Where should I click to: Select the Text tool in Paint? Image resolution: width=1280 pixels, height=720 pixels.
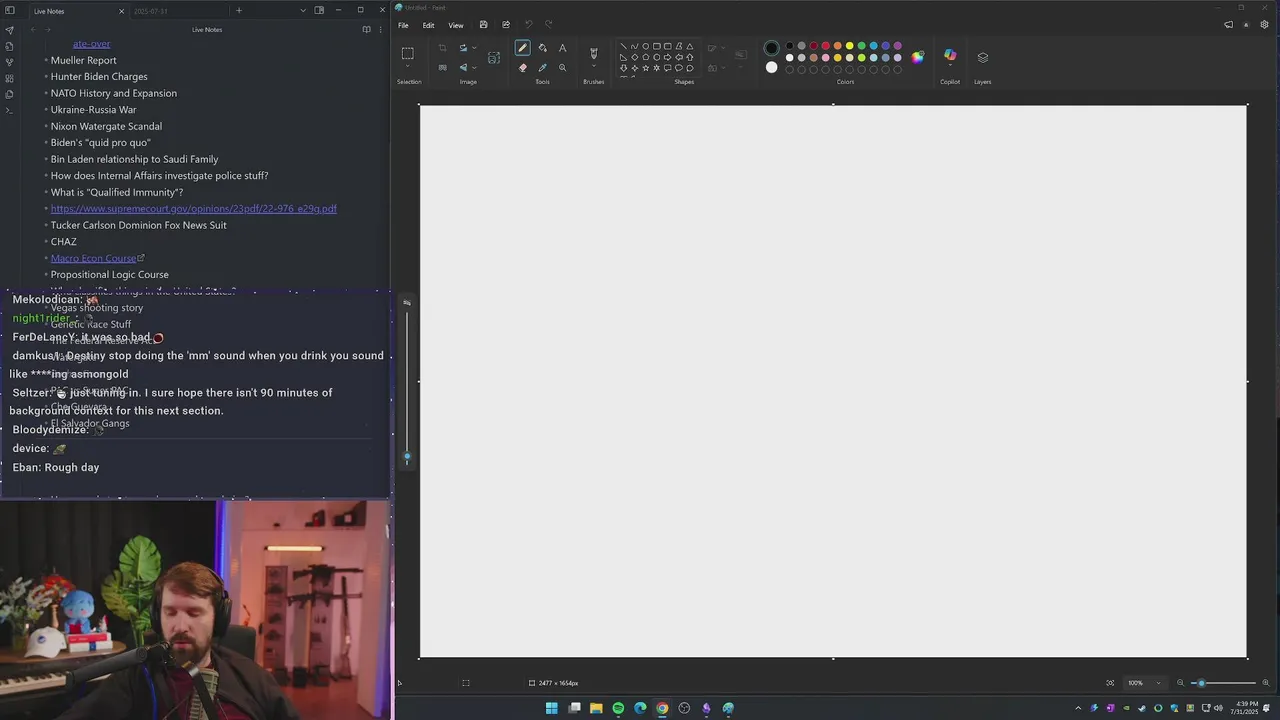562,48
